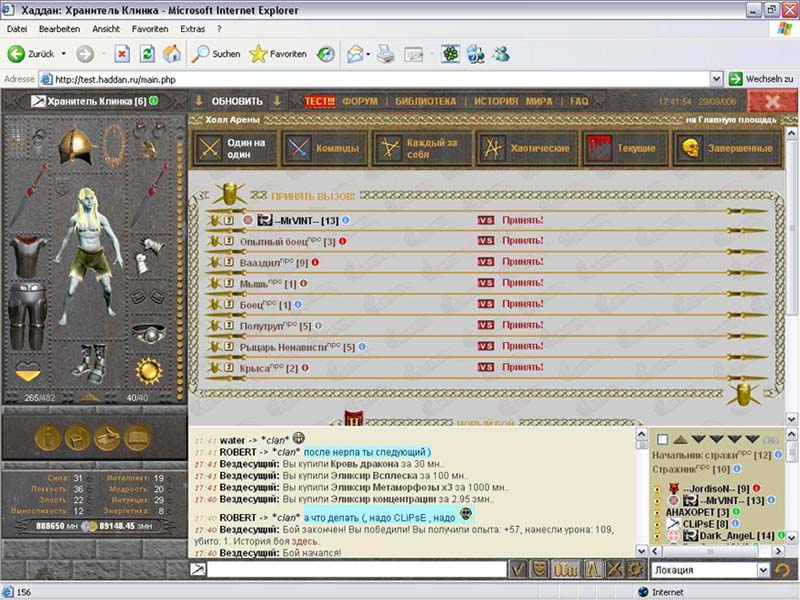Click the crossed-swords clear chat icon
800x600 pixels.
pos(614,569)
